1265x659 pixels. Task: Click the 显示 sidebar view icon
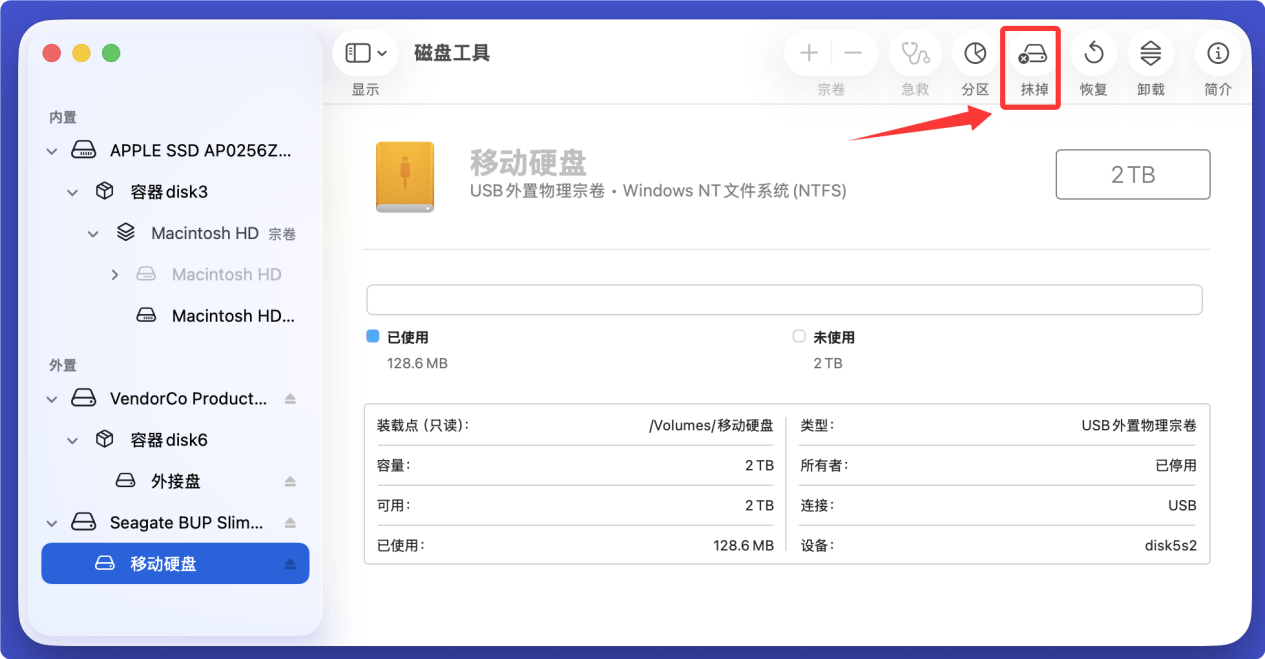pos(358,53)
